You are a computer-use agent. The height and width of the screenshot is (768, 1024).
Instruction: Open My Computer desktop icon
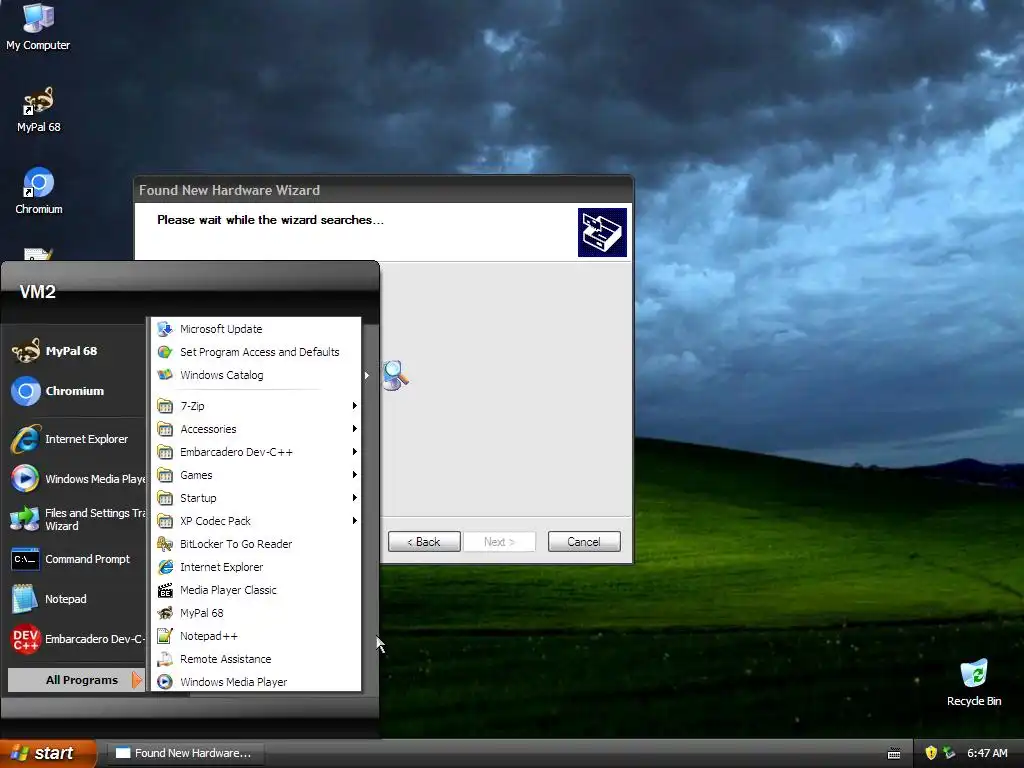[x=38, y=26]
